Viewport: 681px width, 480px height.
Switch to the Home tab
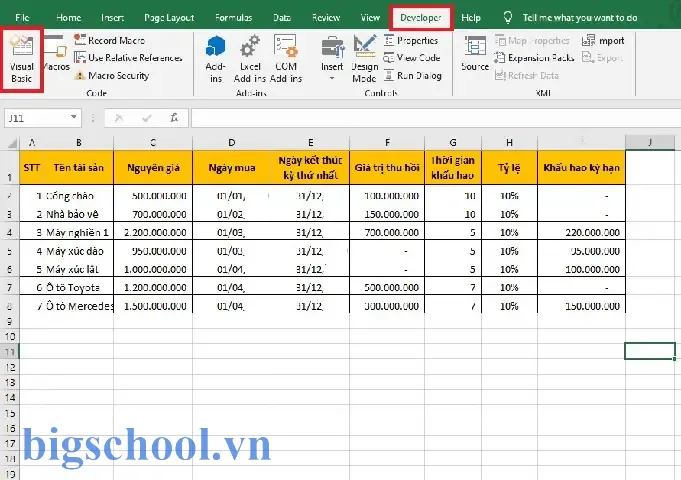(69, 18)
